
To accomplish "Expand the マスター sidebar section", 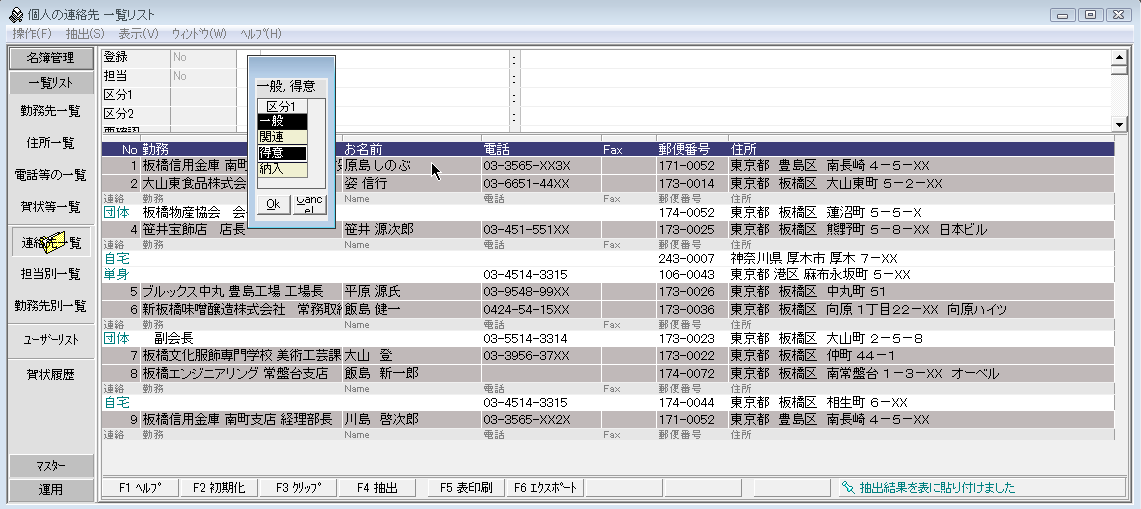I will tap(51, 466).
